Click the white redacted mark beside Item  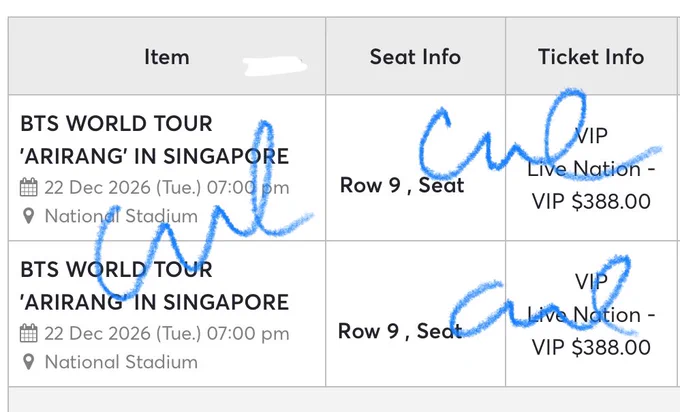point(275,66)
